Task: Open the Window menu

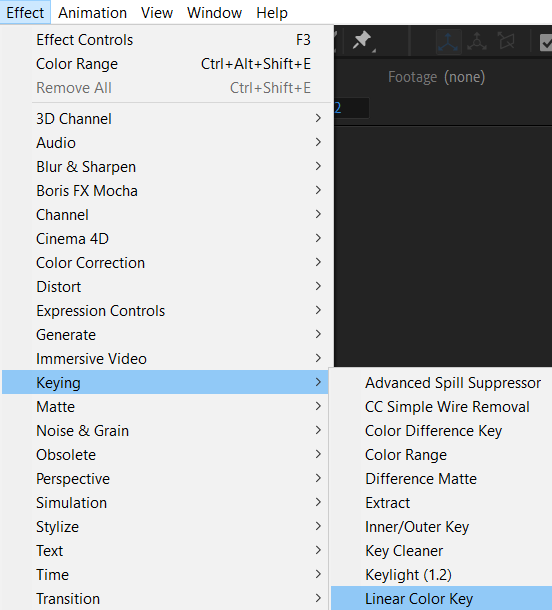Action: click(214, 13)
